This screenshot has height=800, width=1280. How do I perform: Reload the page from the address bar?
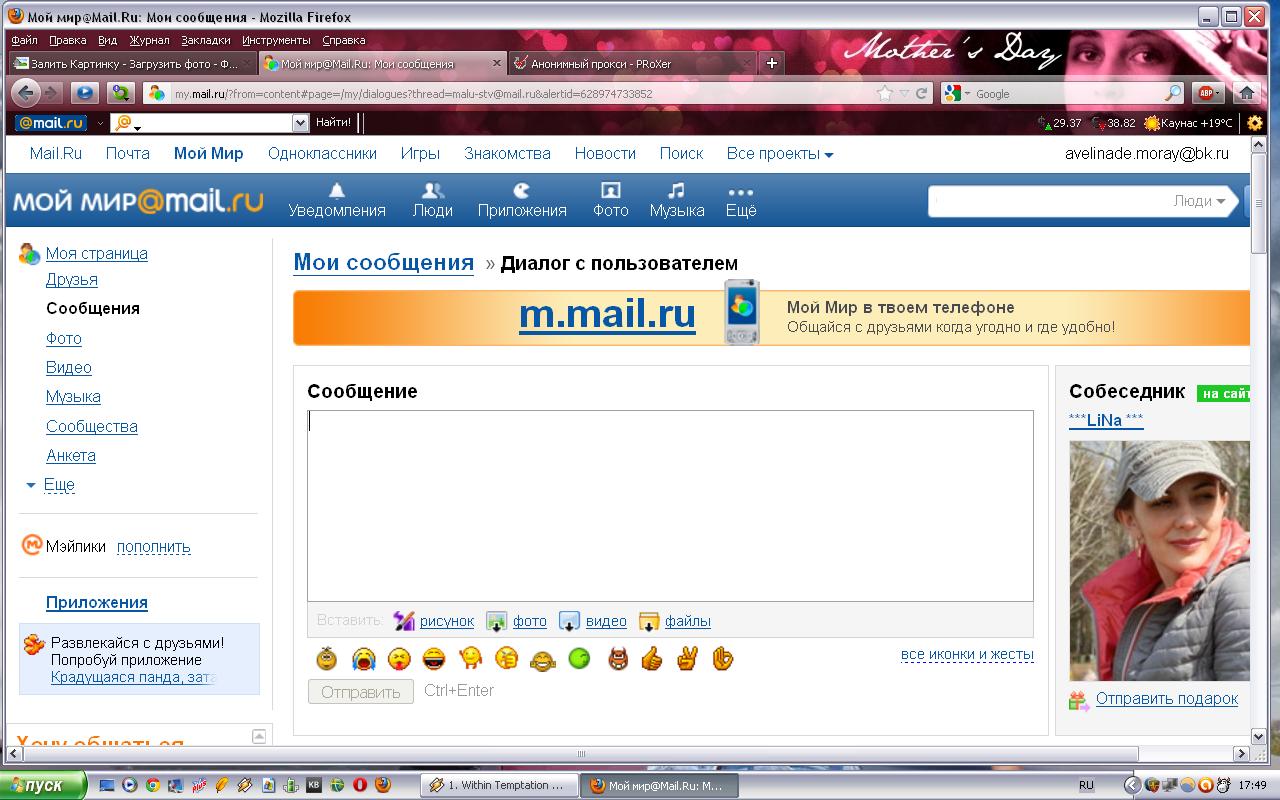[922, 93]
